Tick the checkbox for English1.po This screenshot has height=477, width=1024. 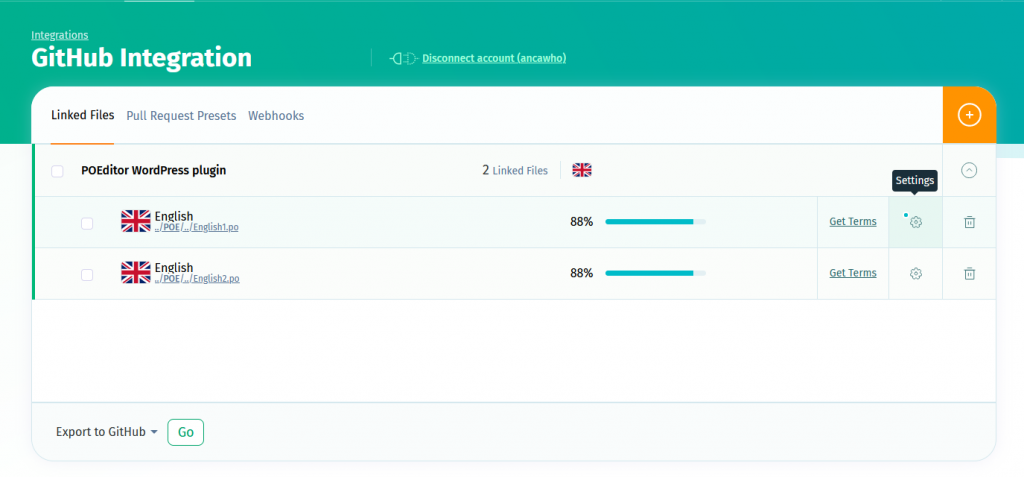[87, 223]
